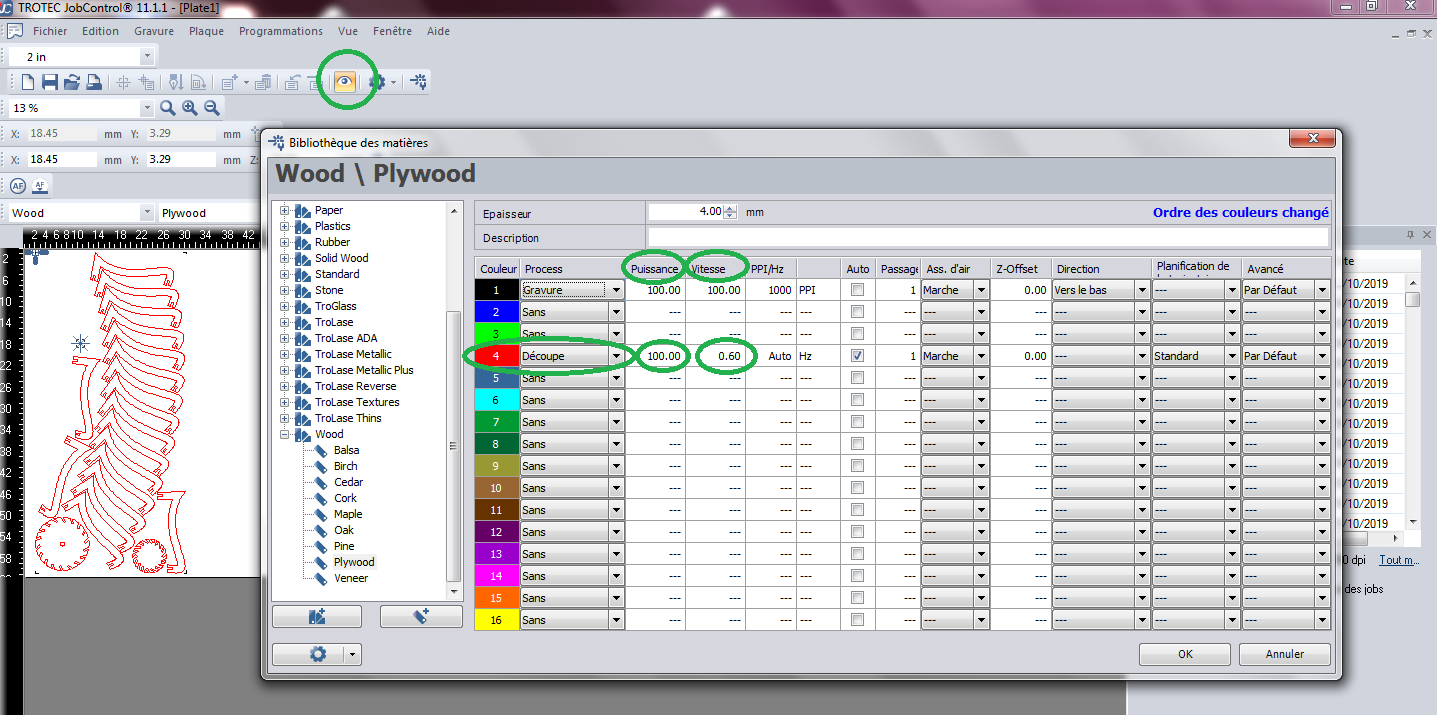The height and width of the screenshot is (715, 1437).
Task: Toggle Auto checkbox for color 3 row
Action: point(857,334)
